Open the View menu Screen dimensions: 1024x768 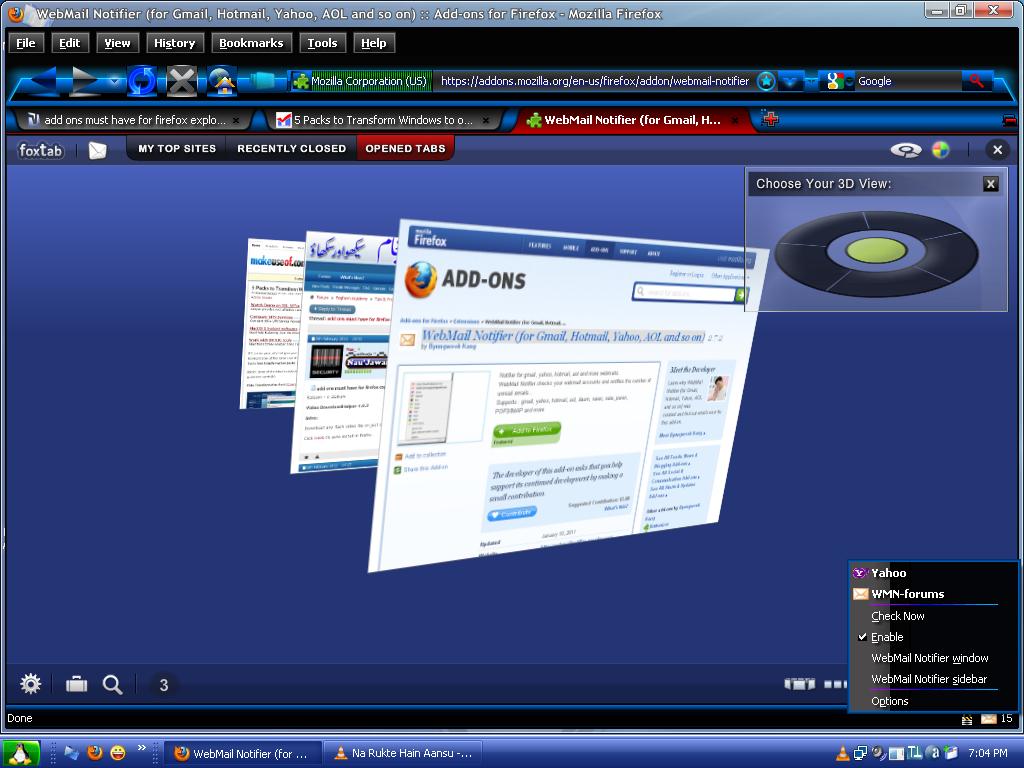click(117, 43)
